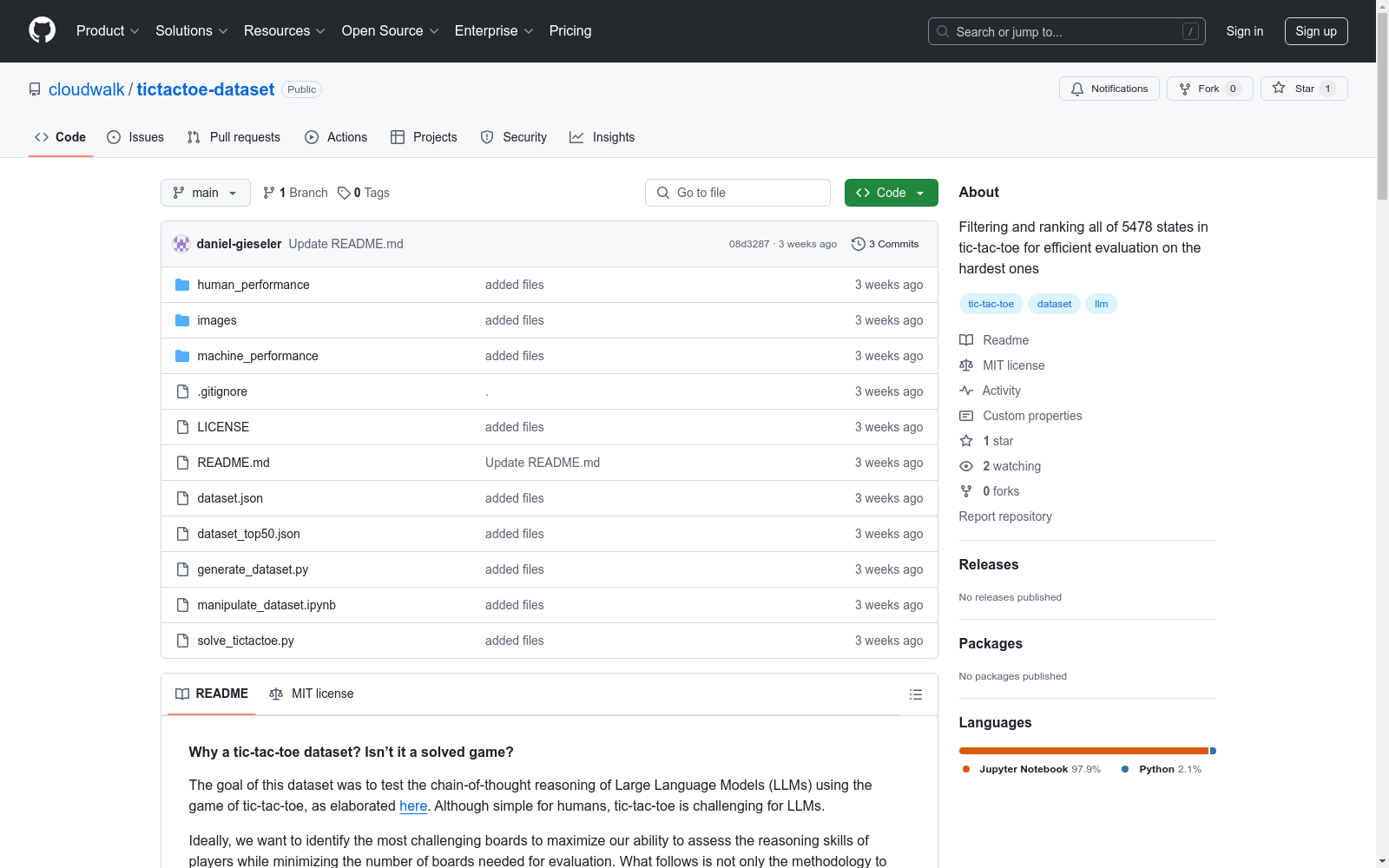The width and height of the screenshot is (1389, 868).
Task: Open the Pricing link
Action: (x=570, y=30)
